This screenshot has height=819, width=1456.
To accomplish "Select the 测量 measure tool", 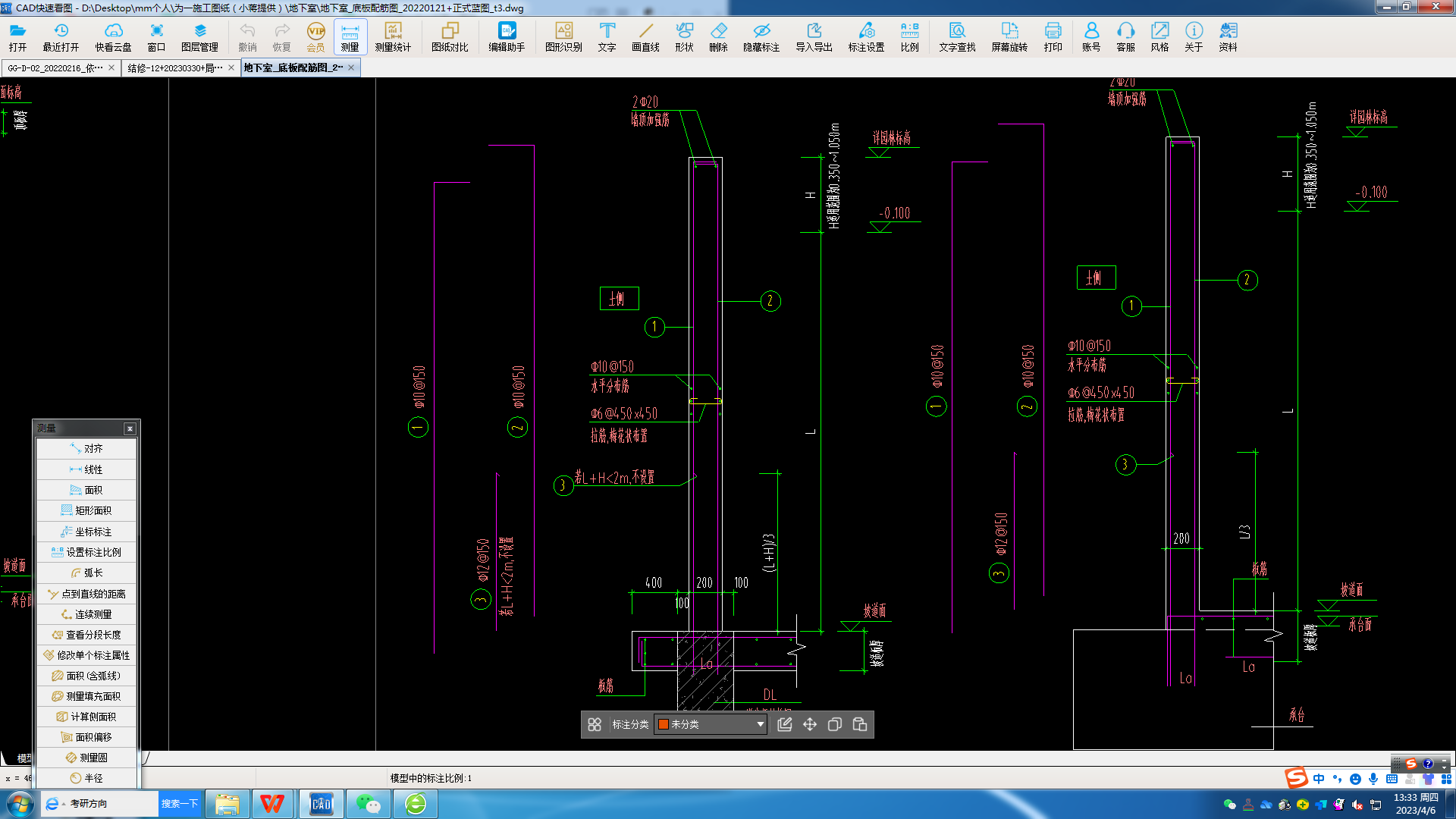I will (x=350, y=36).
